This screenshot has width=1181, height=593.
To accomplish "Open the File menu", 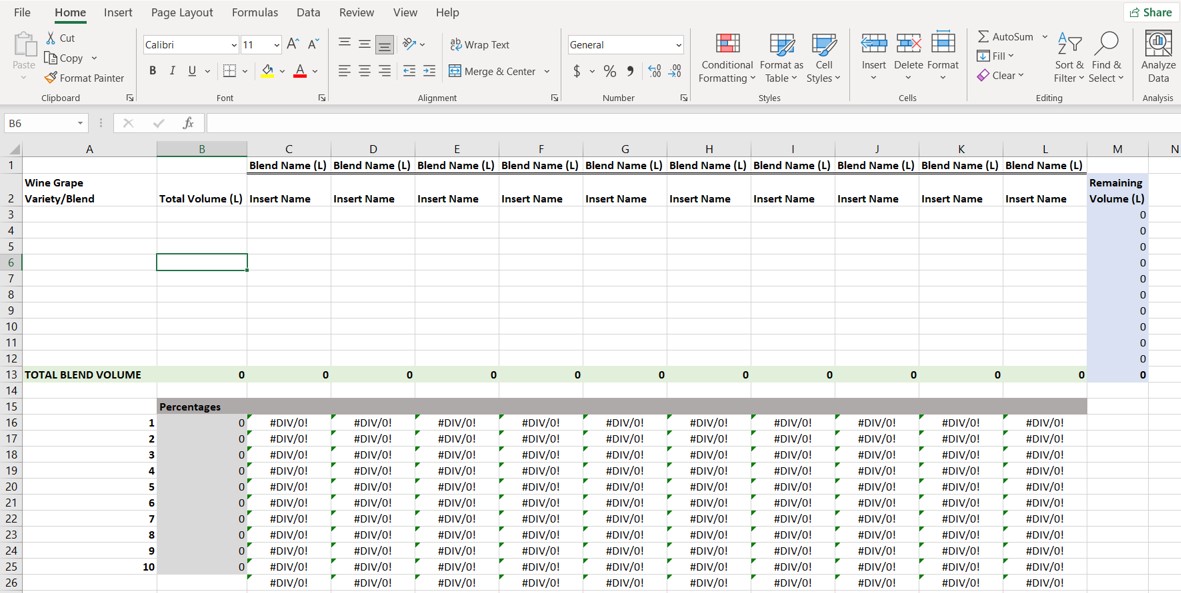I will click(23, 12).
